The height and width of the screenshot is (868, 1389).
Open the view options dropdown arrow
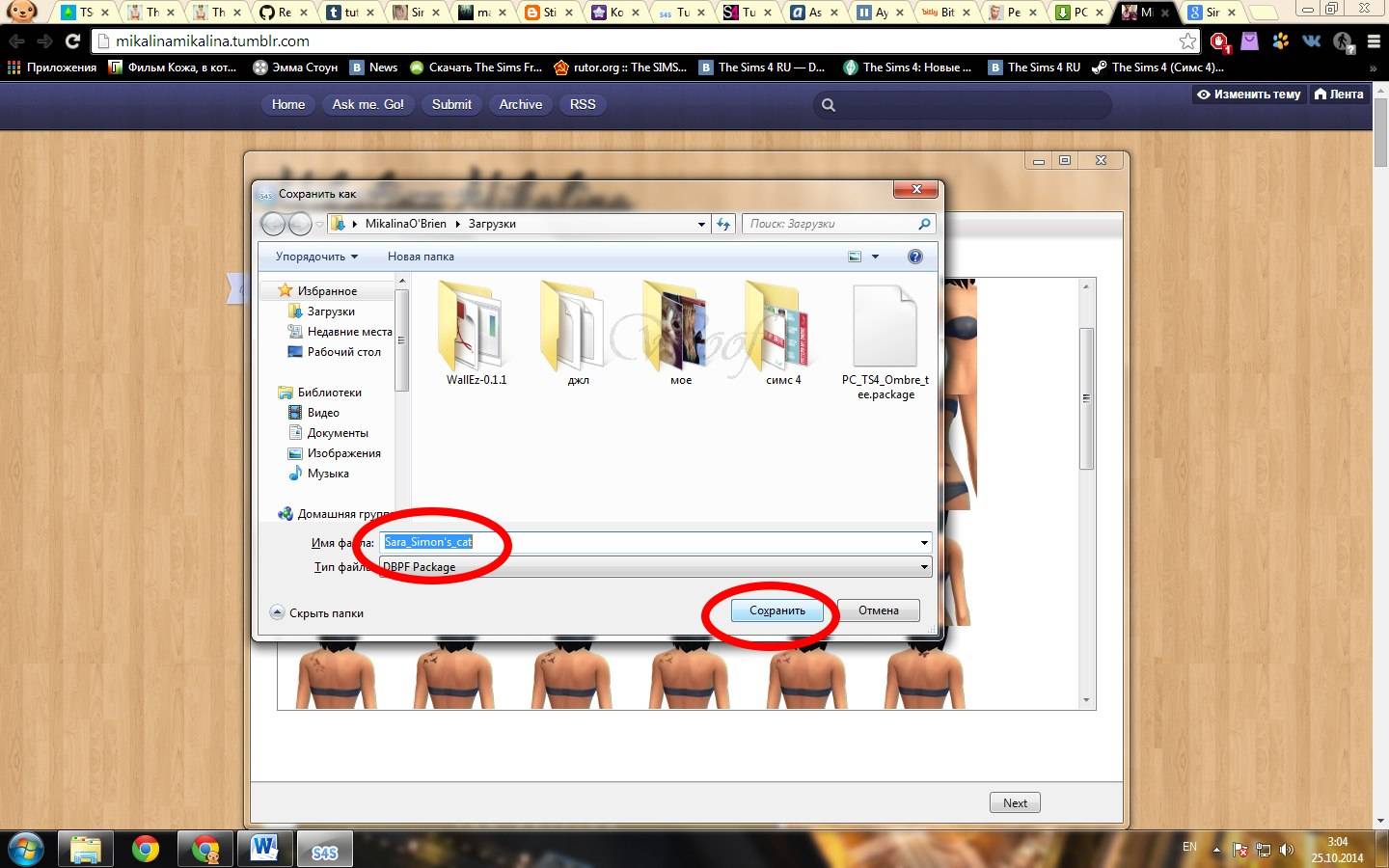click(x=875, y=257)
